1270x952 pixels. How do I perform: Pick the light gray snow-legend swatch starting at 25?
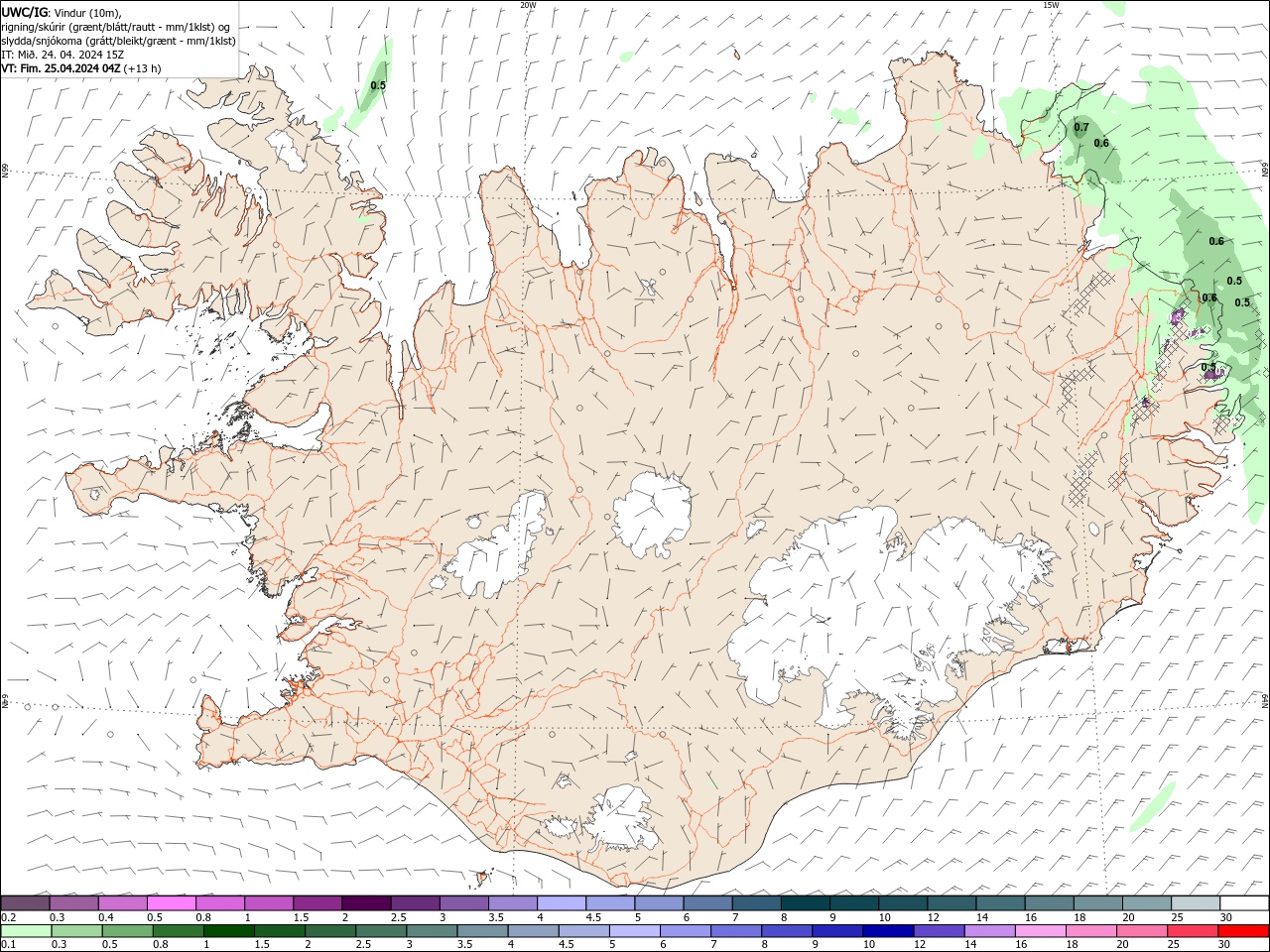tap(1195, 903)
